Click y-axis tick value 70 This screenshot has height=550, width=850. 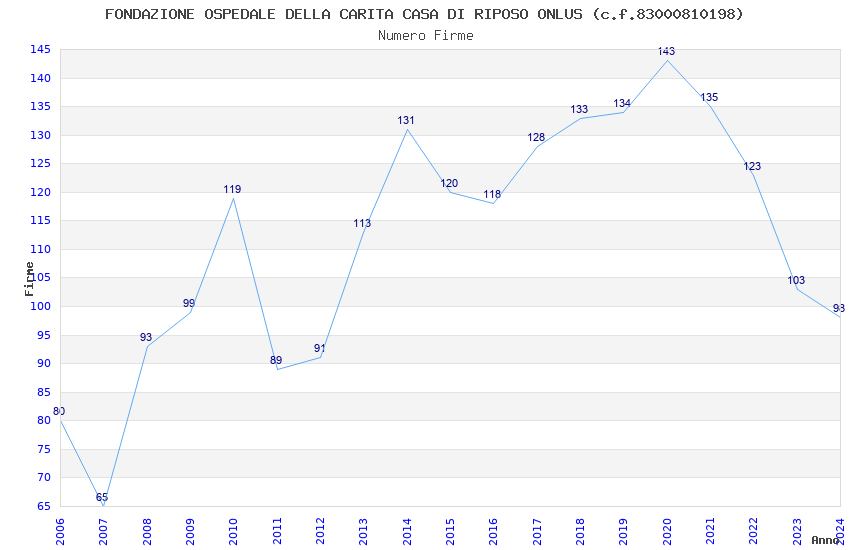[43, 477]
